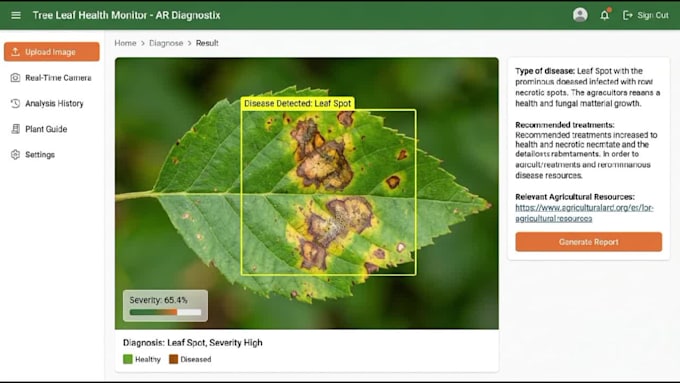Screen dimensions: 680x383
Task: Click the Relevant Agricultural Resources heading
Action: pyautogui.click(x=575, y=196)
